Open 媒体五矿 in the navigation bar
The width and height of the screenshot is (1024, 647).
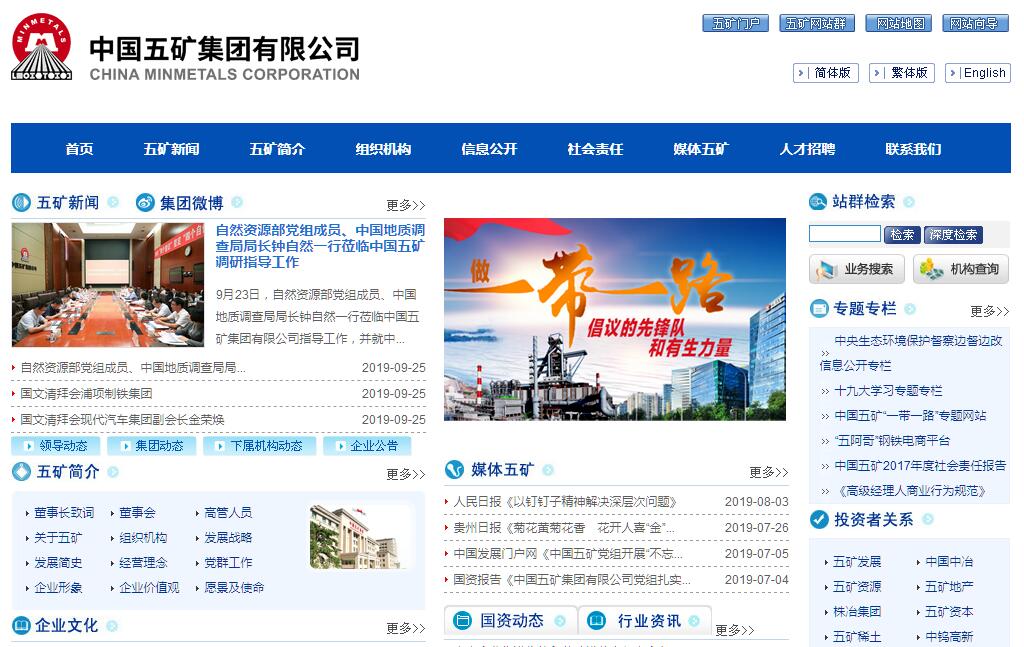point(701,149)
